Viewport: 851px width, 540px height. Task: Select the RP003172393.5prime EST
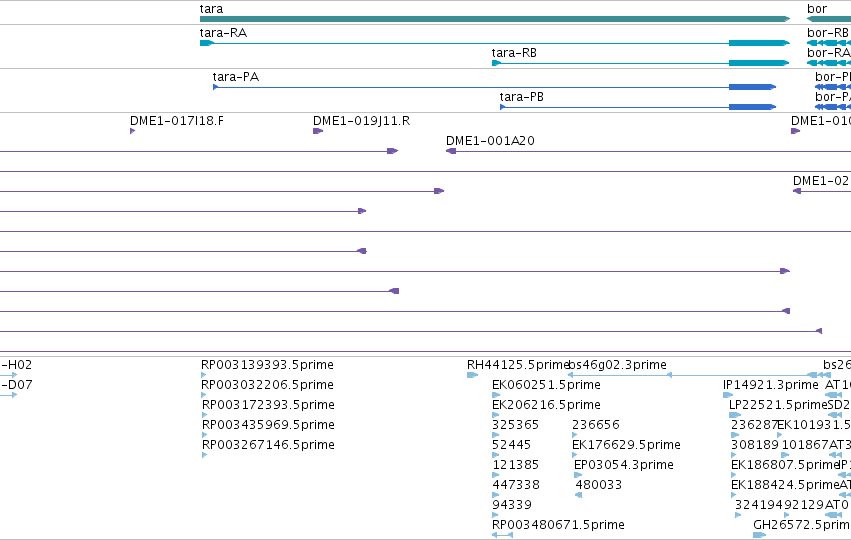[268, 405]
